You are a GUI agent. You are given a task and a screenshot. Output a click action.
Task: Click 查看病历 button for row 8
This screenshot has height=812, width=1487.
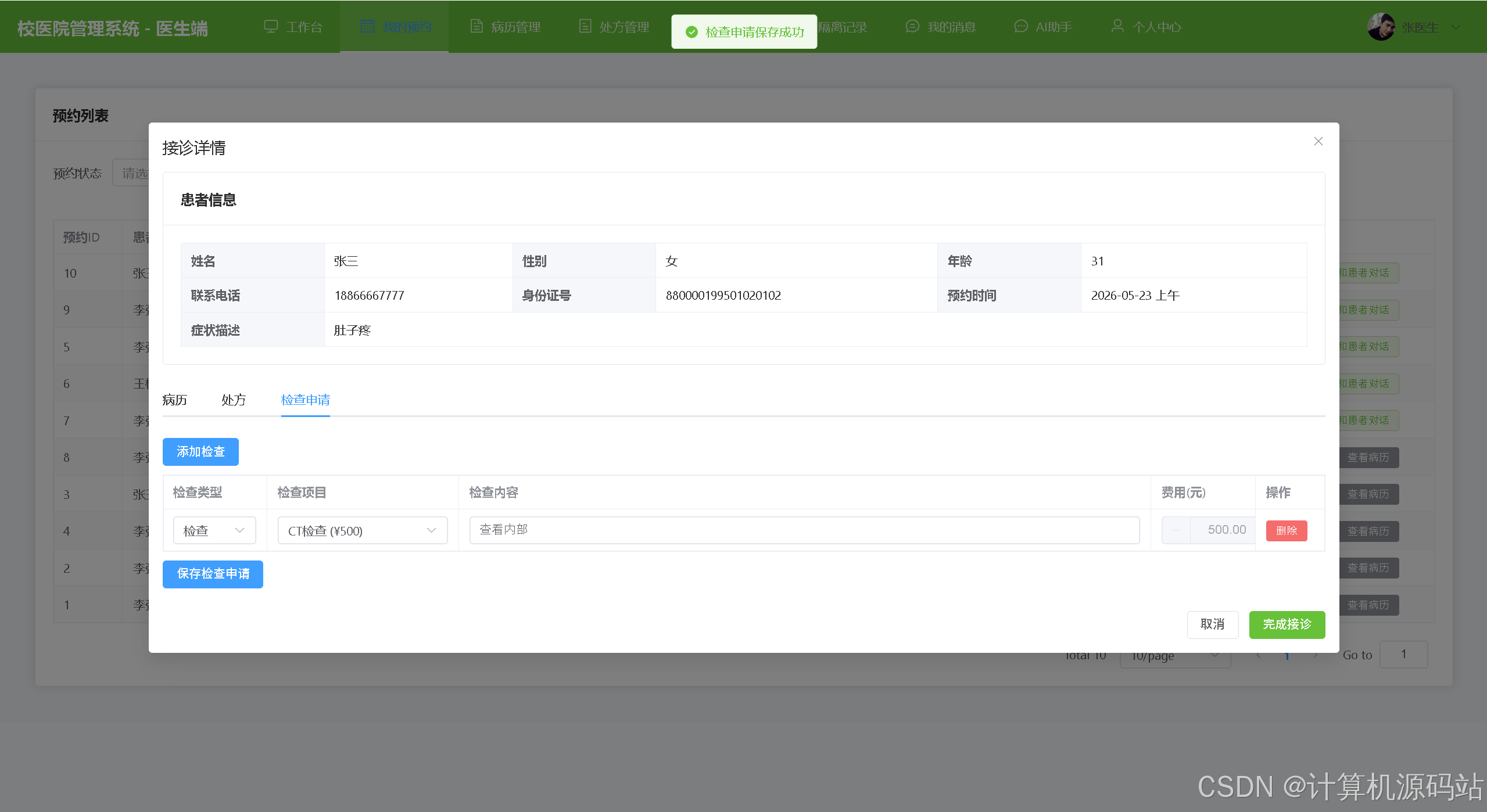1368,458
